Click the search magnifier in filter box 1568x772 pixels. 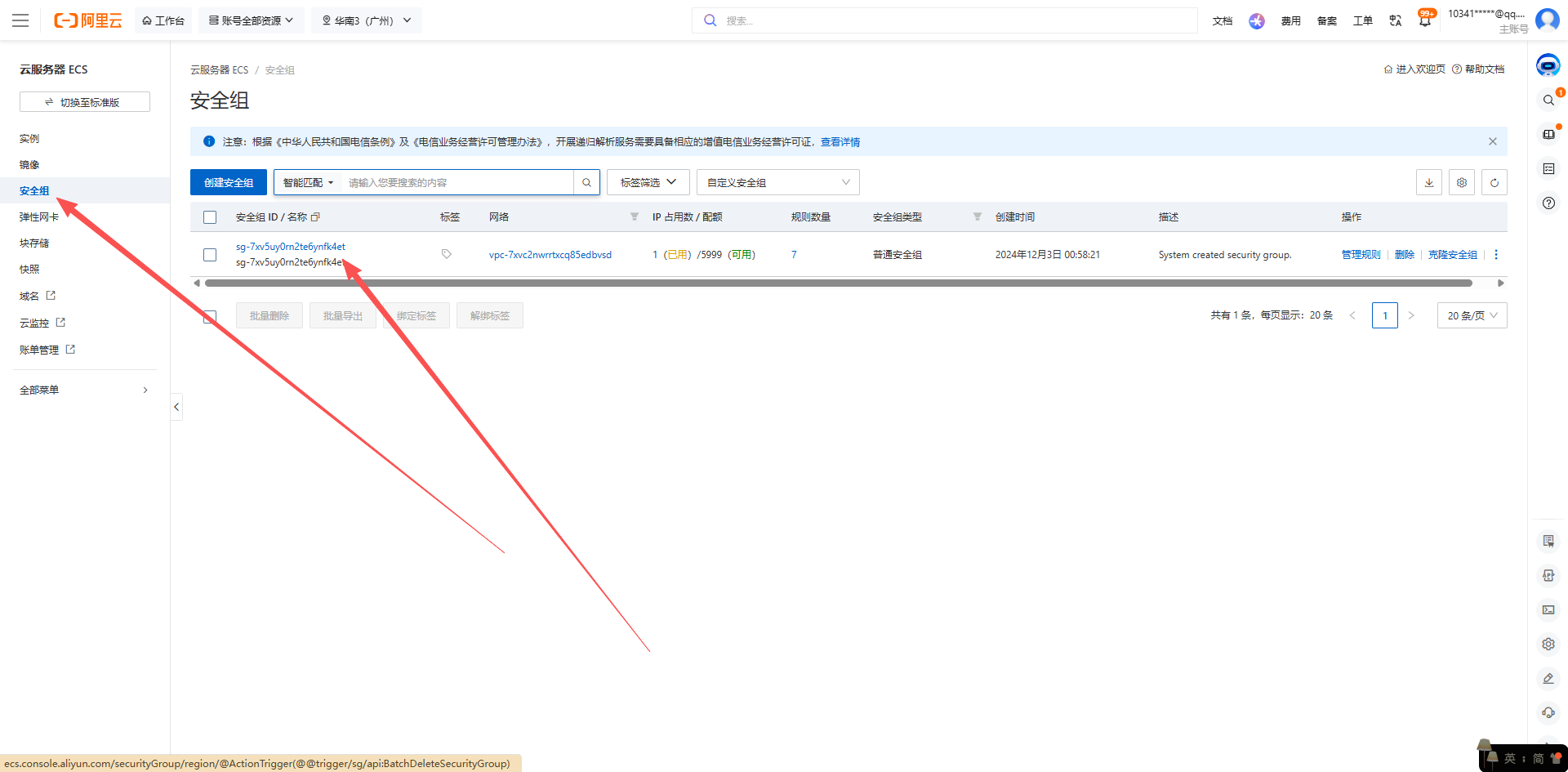586,182
